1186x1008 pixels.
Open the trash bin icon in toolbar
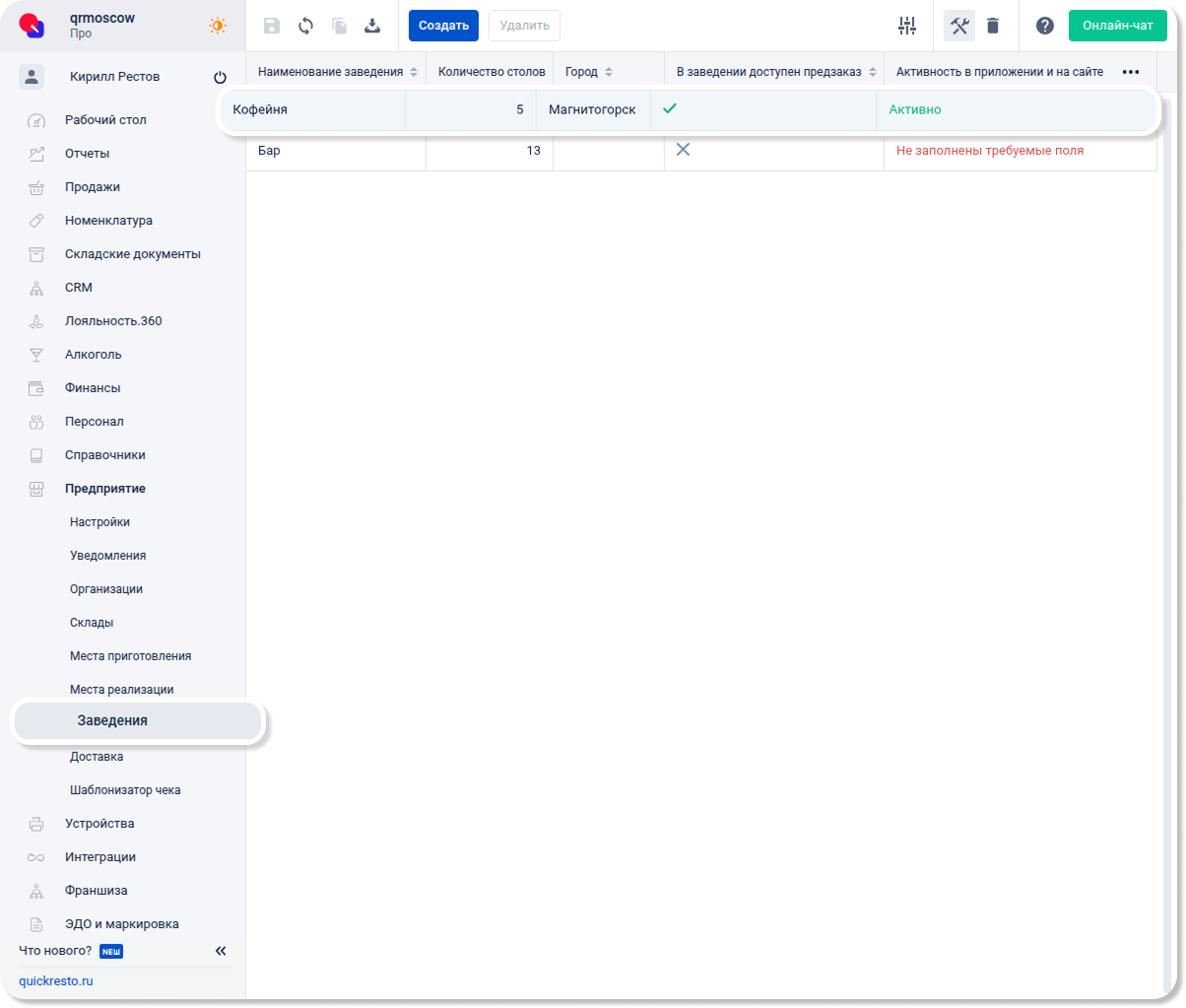pyautogui.click(x=993, y=26)
